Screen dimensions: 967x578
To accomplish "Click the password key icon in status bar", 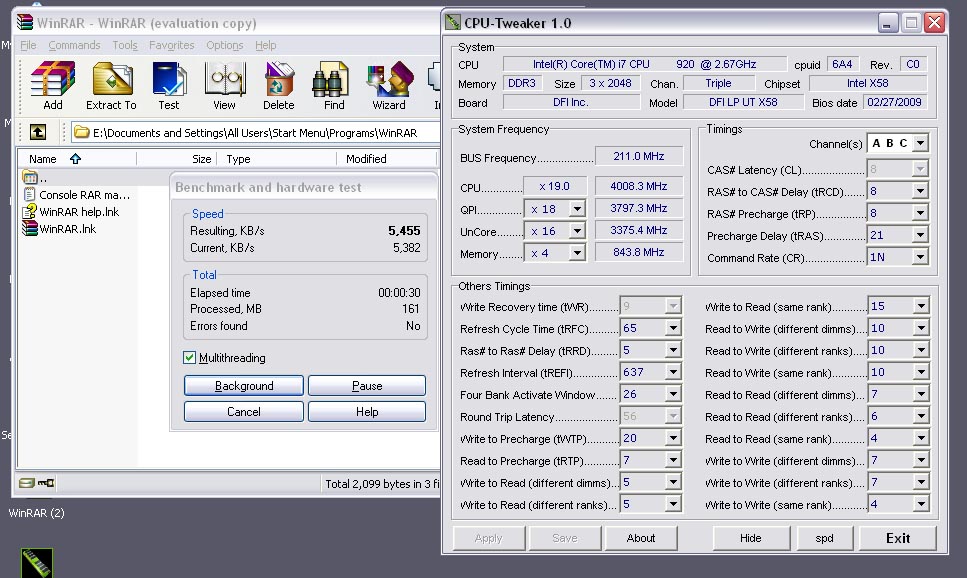I will (46, 483).
